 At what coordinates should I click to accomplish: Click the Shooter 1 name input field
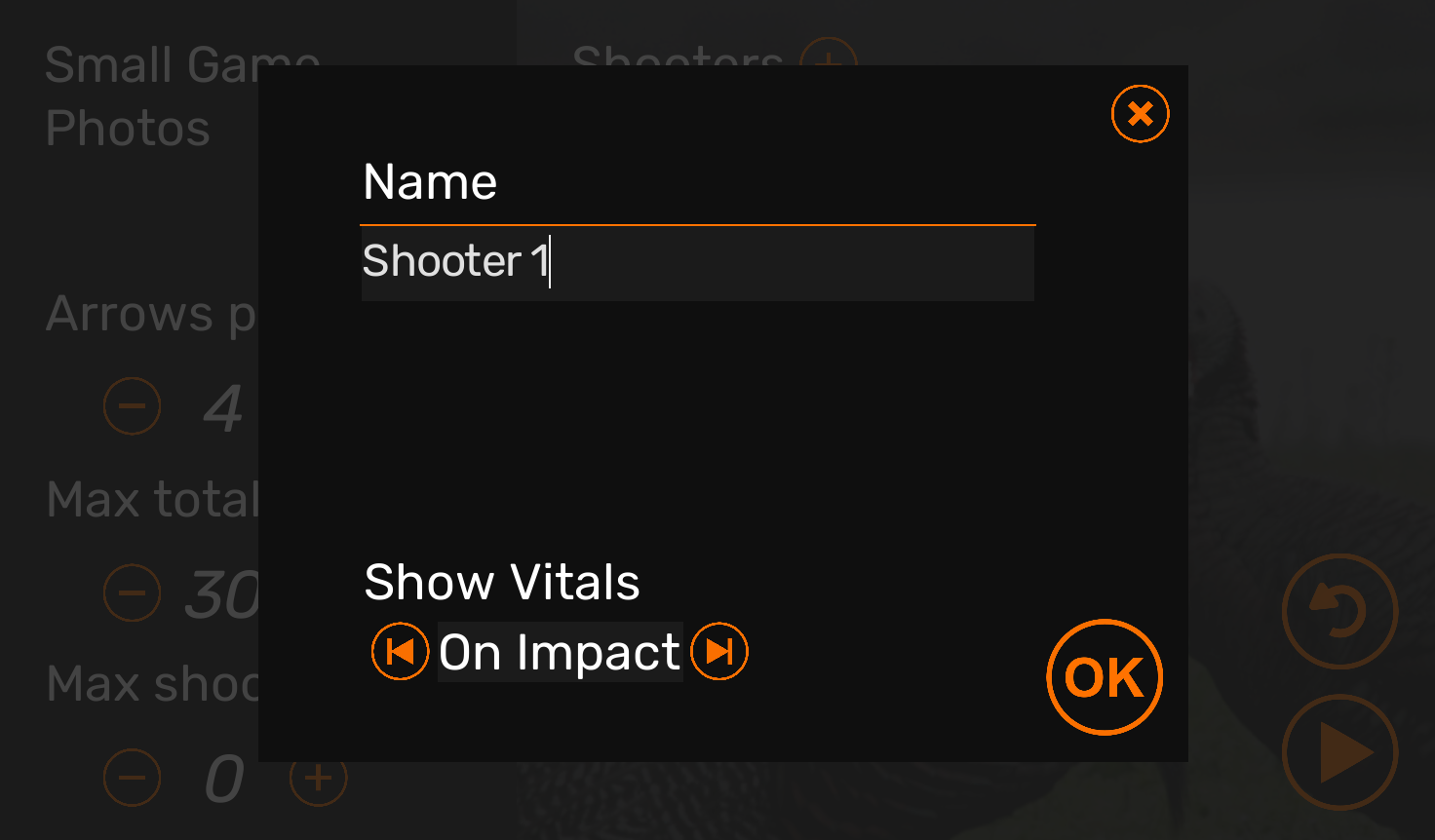697,263
